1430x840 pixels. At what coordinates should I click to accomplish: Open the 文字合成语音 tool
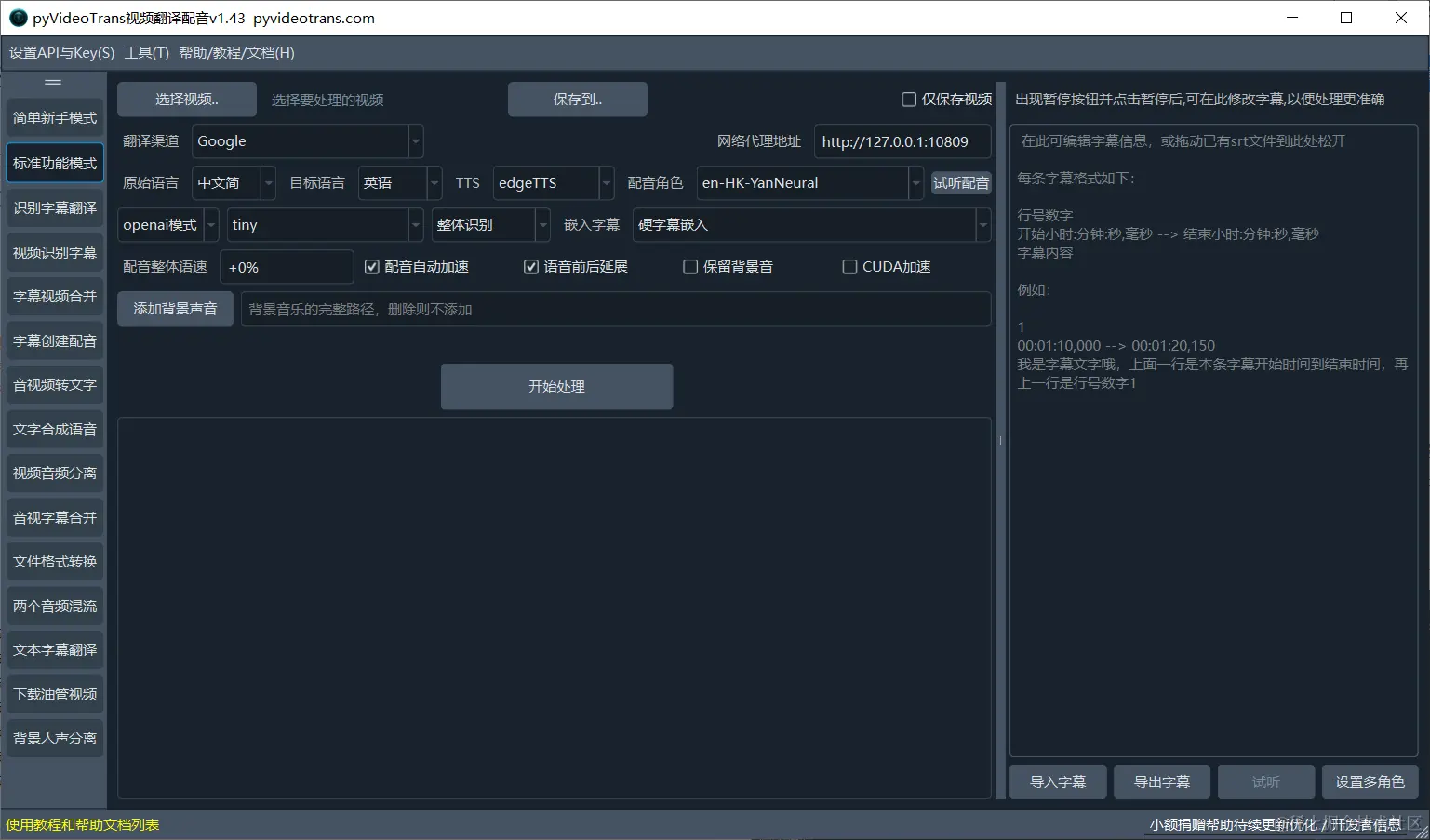[x=55, y=429]
